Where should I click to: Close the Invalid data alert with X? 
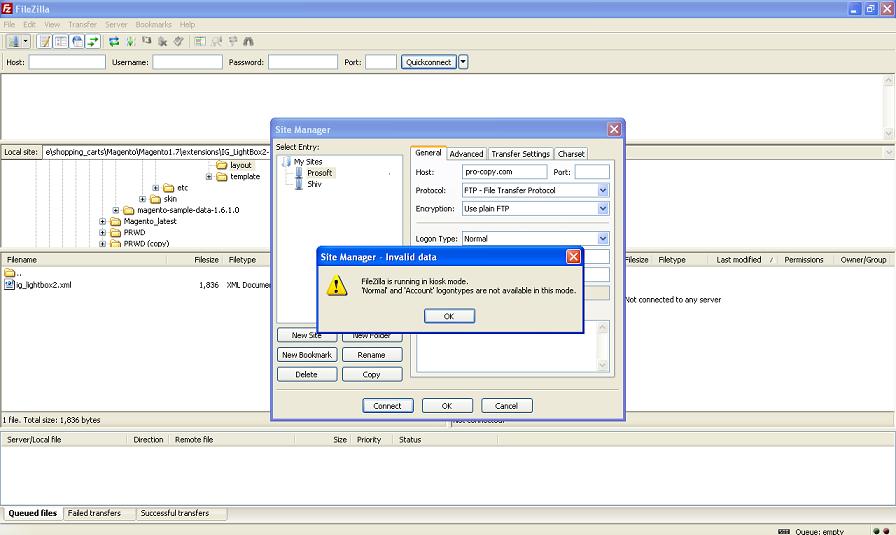573,257
